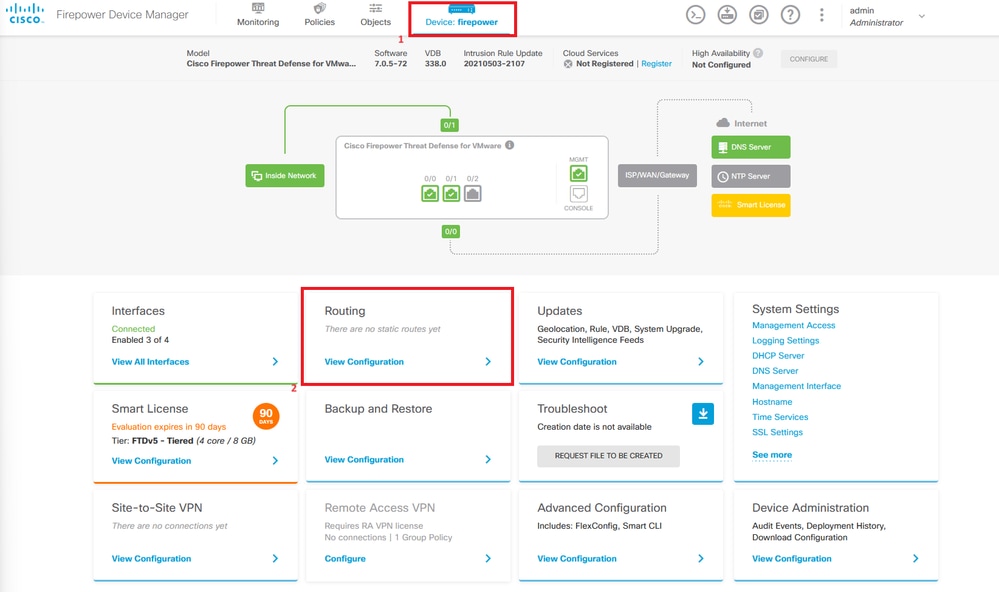The height and width of the screenshot is (592, 999).
Task: Click the CONFIGURE high availability button
Action: [809, 59]
